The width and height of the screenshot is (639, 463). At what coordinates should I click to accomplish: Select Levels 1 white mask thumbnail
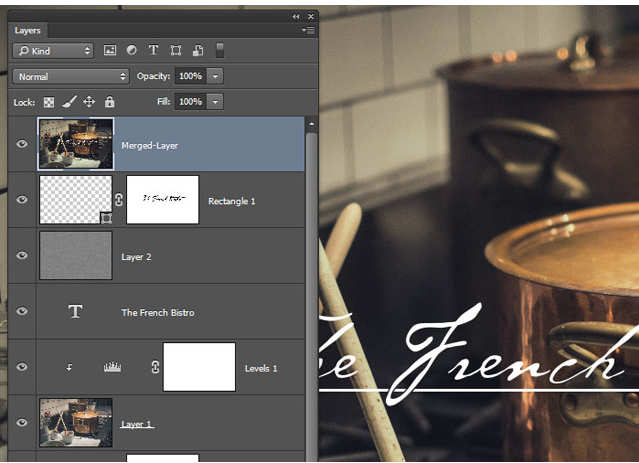click(199, 367)
